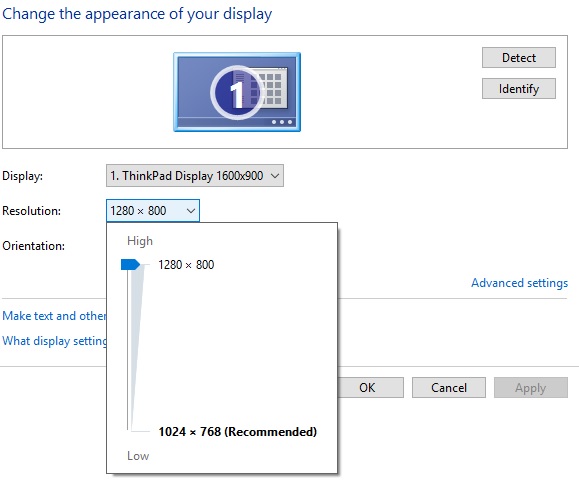Open 'What display settings' help link
The width and height of the screenshot is (579, 480).
(x=54, y=340)
